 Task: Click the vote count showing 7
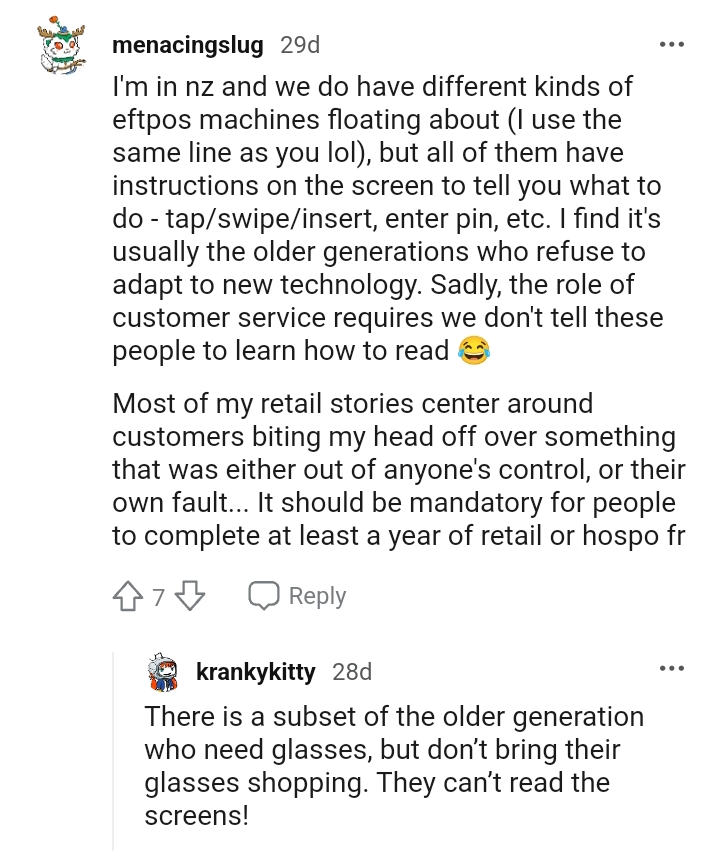point(157,595)
